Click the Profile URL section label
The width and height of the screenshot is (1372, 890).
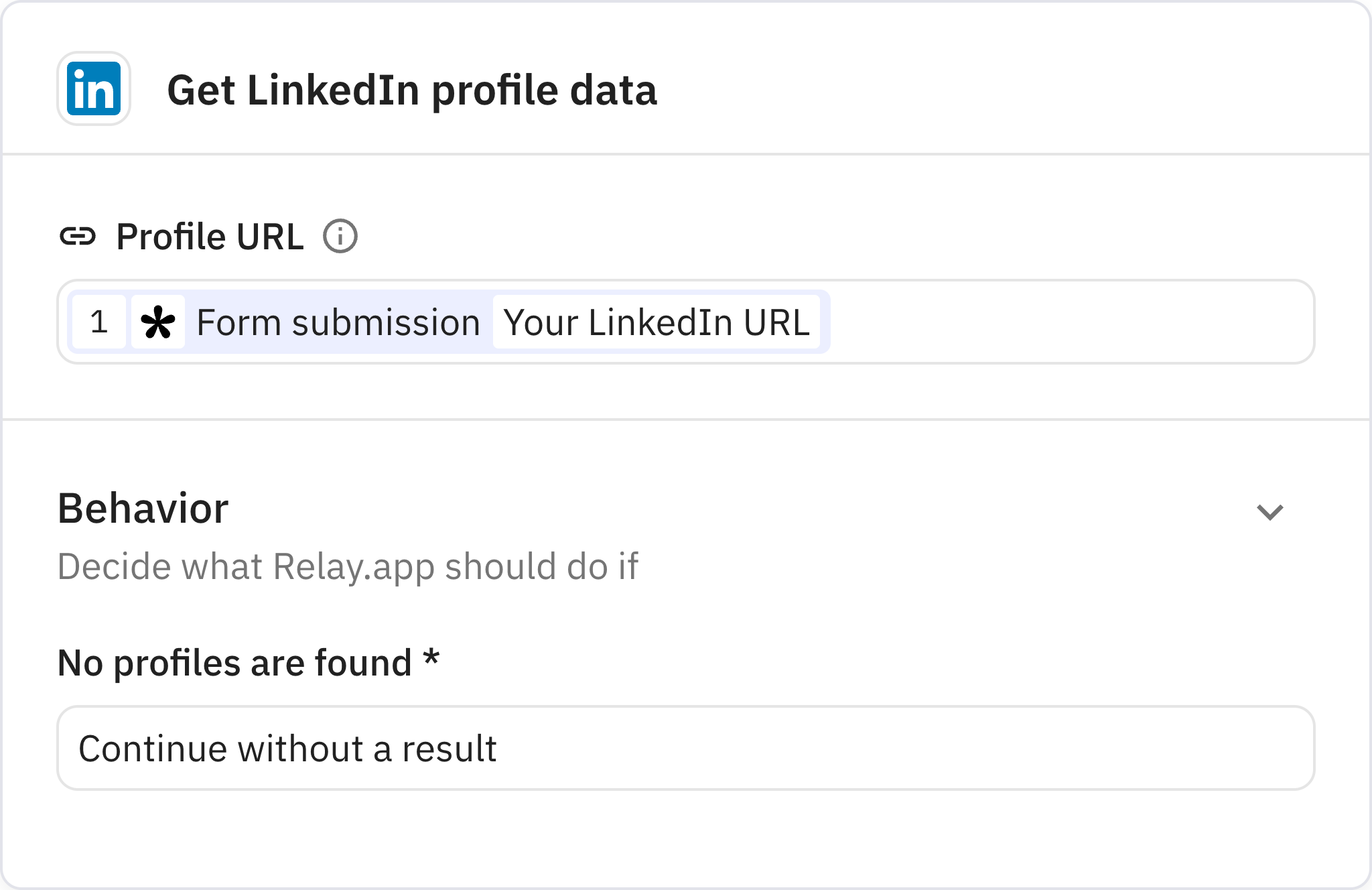210,235
